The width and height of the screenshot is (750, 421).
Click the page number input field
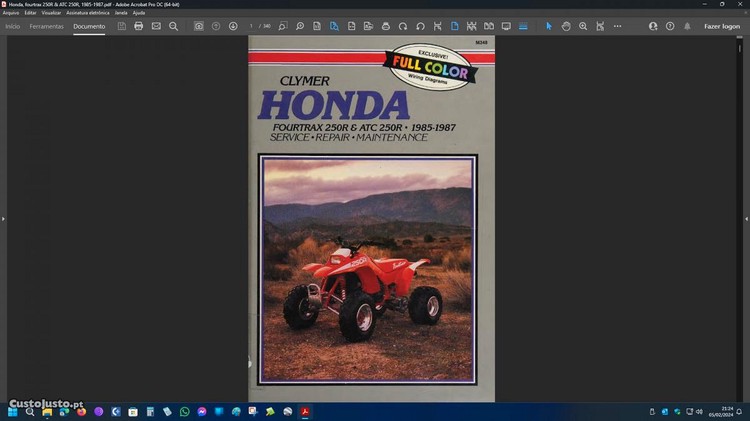coord(253,26)
